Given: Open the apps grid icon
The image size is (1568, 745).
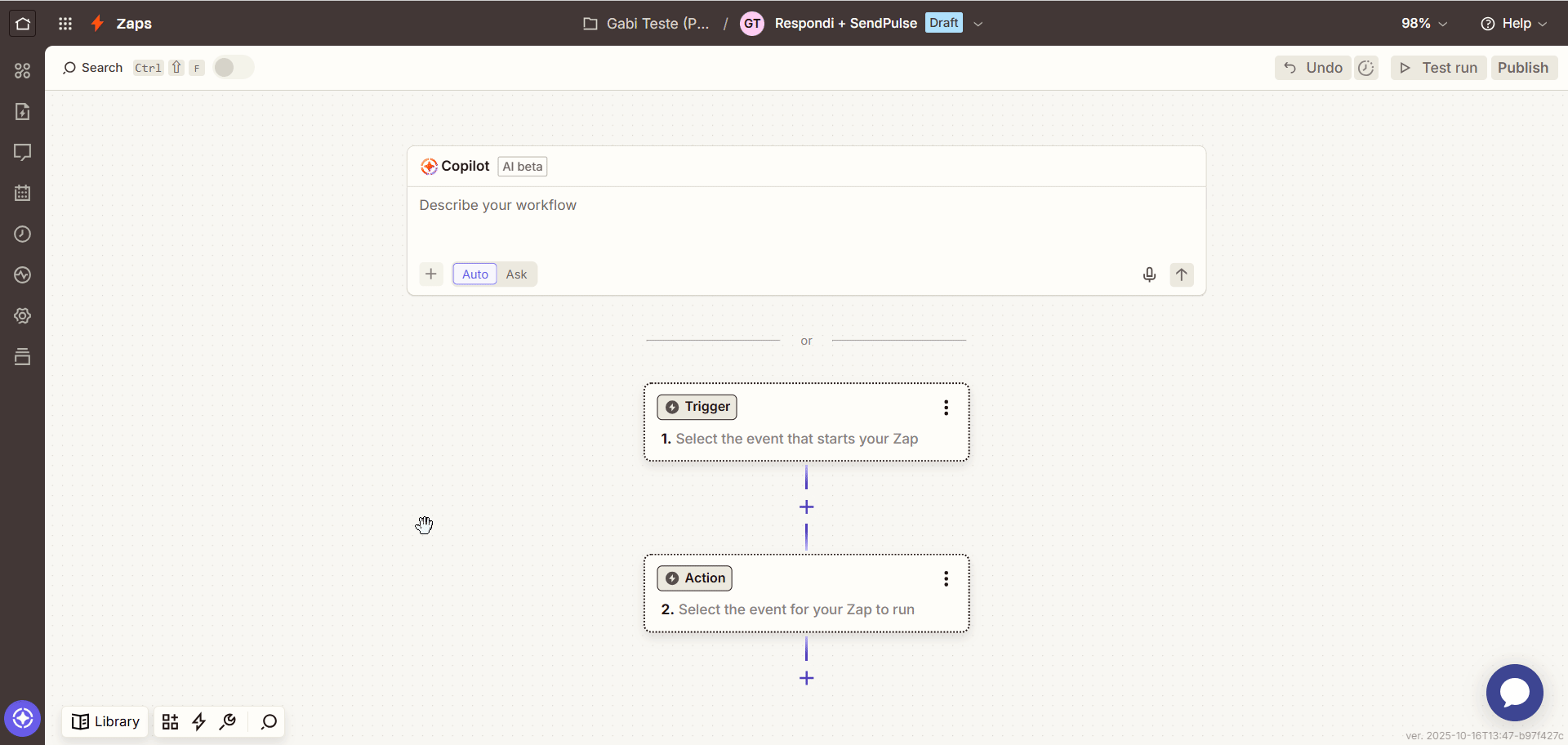Looking at the screenshot, I should (x=65, y=24).
